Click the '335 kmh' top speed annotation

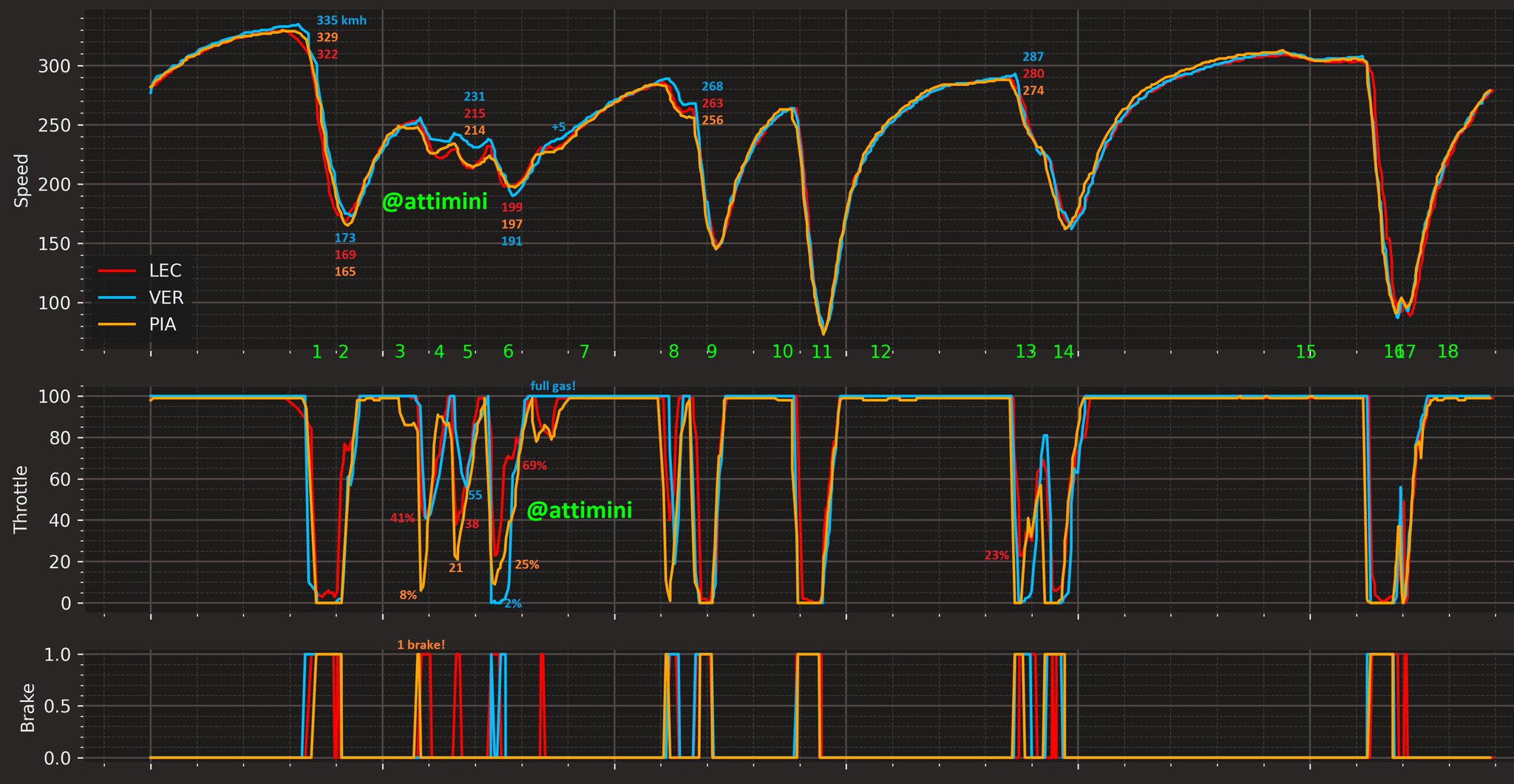(x=341, y=21)
